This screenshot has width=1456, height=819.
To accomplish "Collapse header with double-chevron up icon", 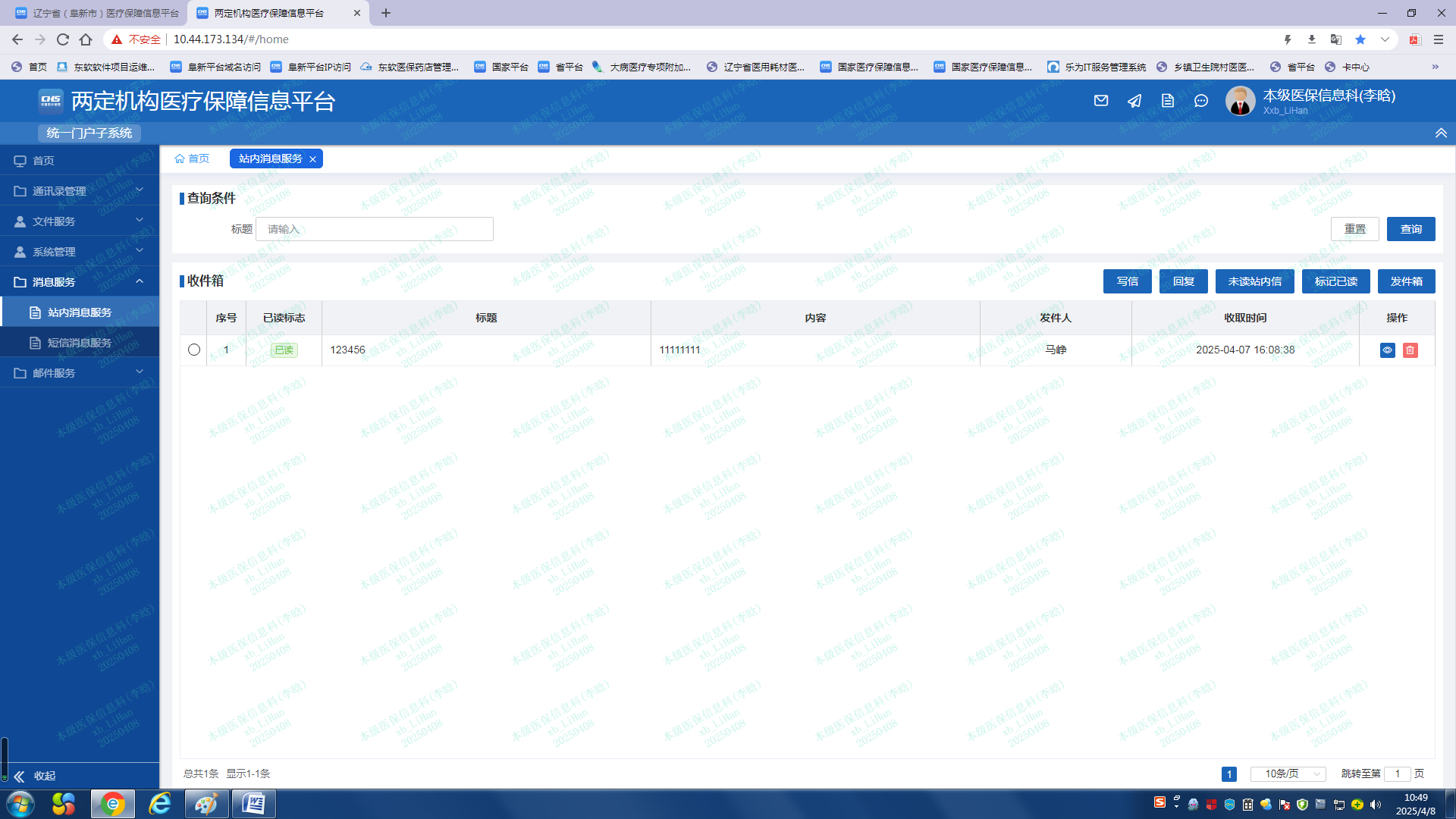I will coord(1441,133).
